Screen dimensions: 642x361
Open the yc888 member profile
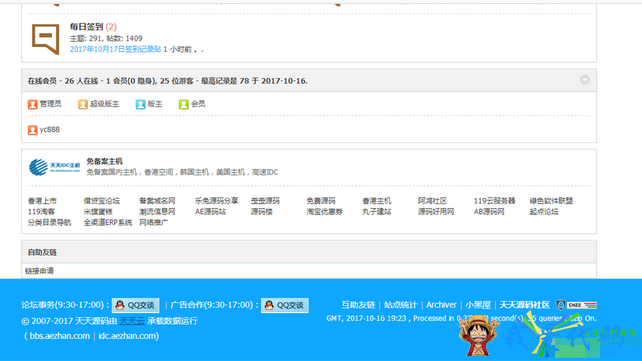tap(50, 130)
